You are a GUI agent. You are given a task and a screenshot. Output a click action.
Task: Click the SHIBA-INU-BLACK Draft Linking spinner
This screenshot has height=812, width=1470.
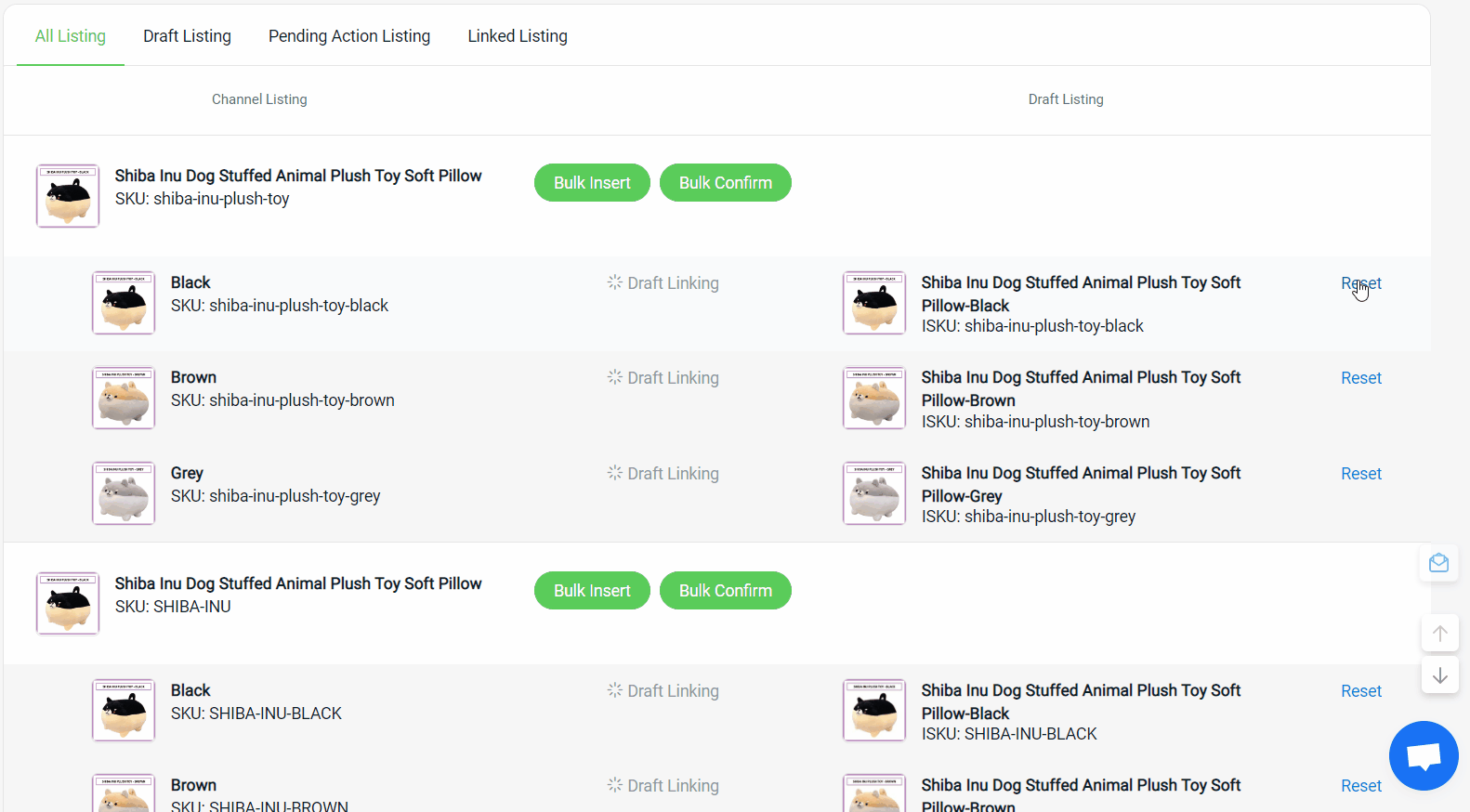tap(615, 690)
